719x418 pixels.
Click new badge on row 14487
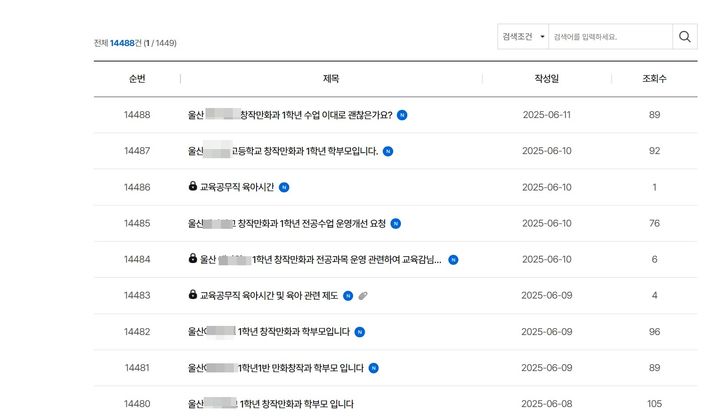tap(388, 151)
